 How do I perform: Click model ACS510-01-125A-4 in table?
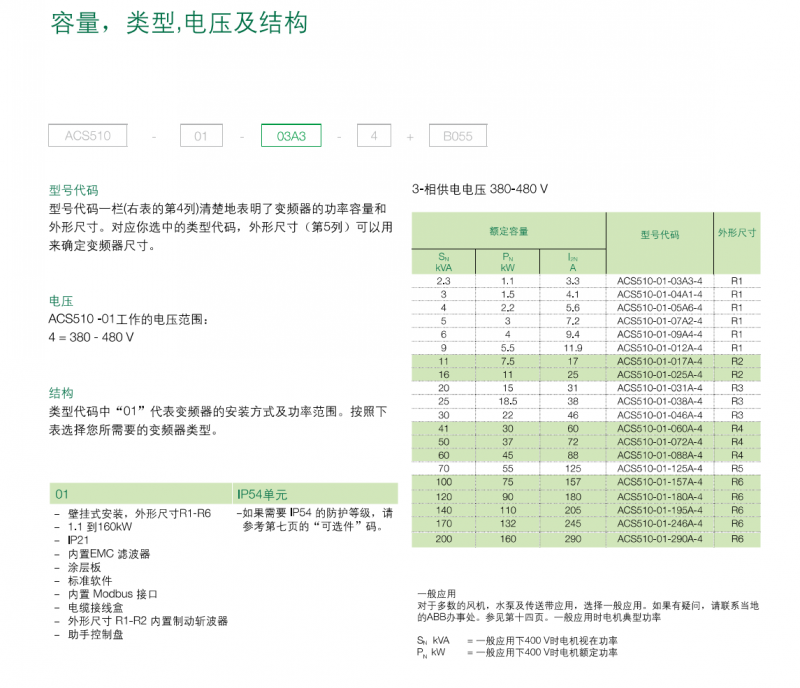pyautogui.click(x=659, y=469)
